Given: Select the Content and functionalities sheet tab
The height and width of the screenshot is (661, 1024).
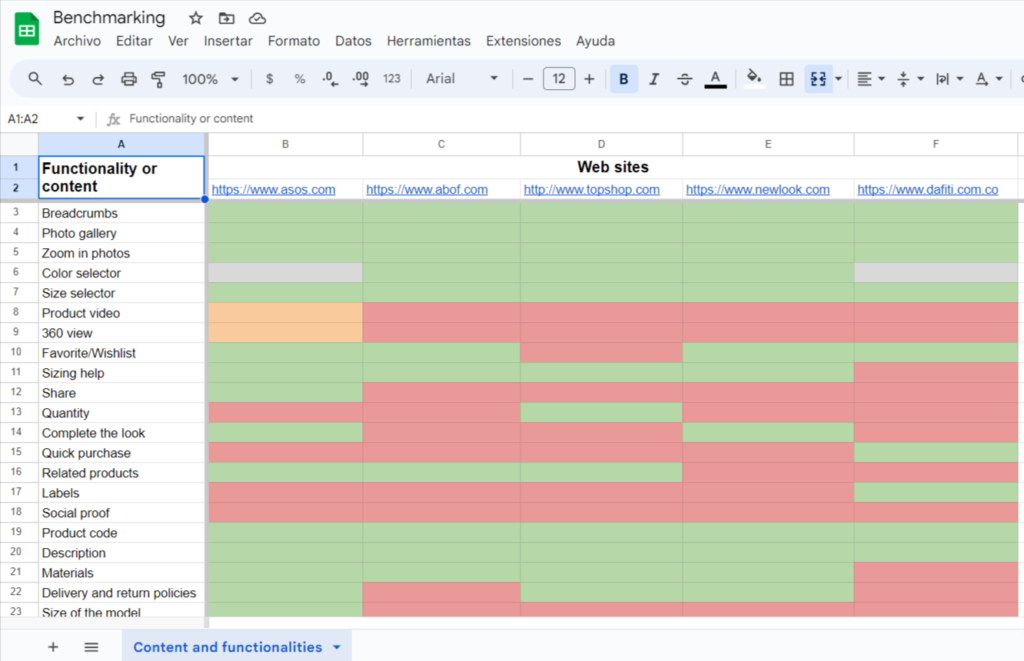Looking at the screenshot, I should pyautogui.click(x=228, y=647).
